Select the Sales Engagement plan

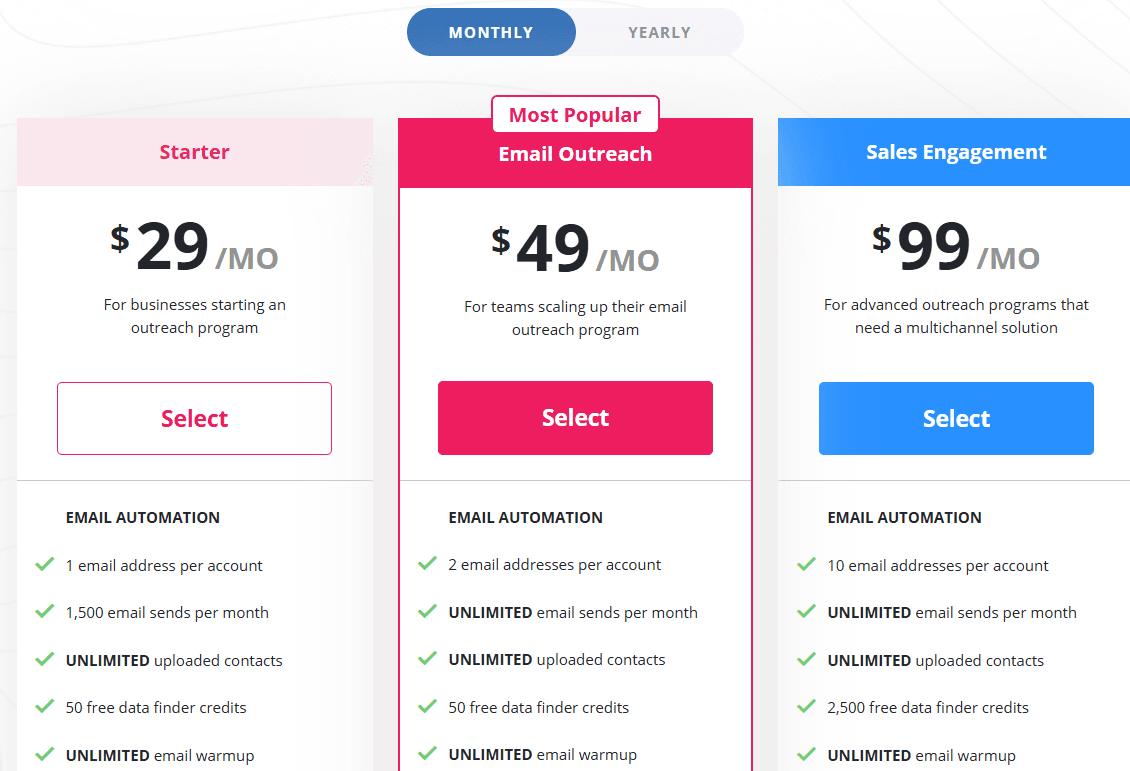click(x=956, y=418)
